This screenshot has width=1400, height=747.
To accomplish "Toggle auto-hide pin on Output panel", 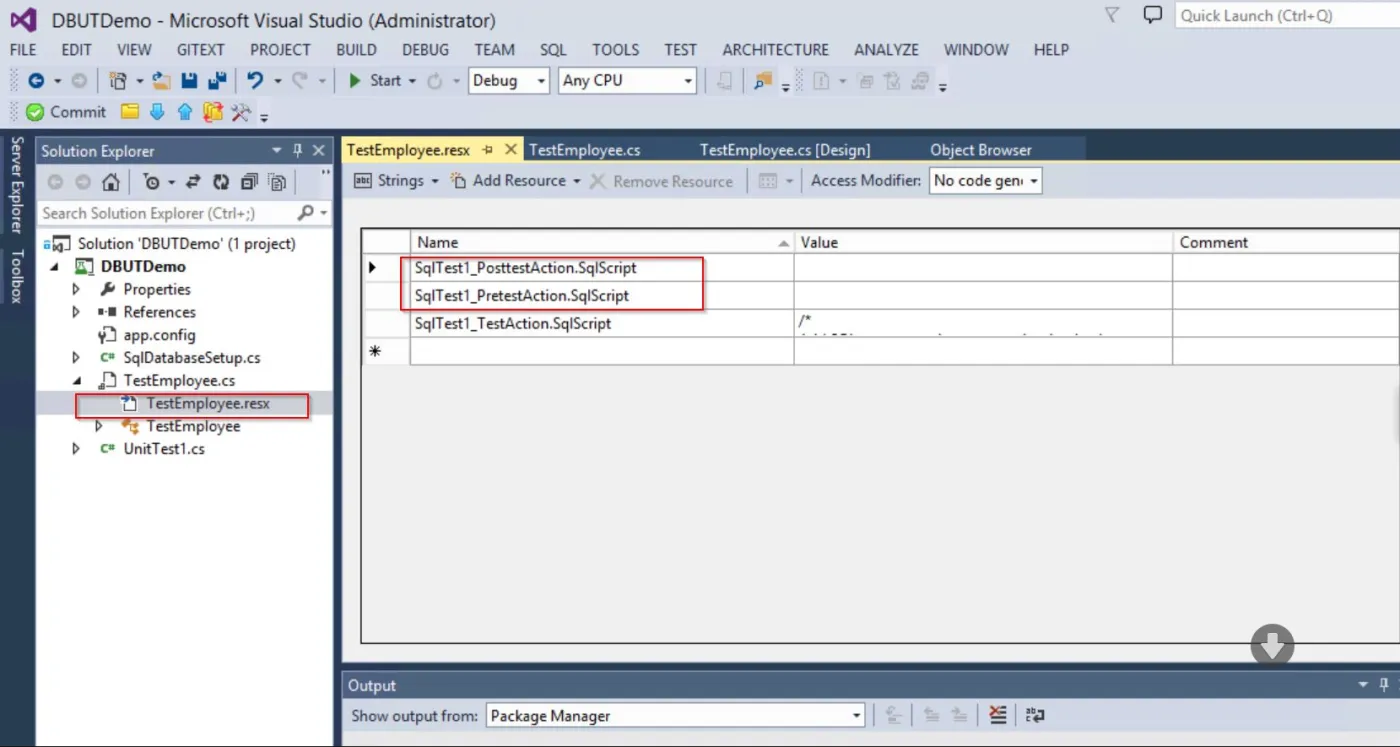I will [1385, 685].
